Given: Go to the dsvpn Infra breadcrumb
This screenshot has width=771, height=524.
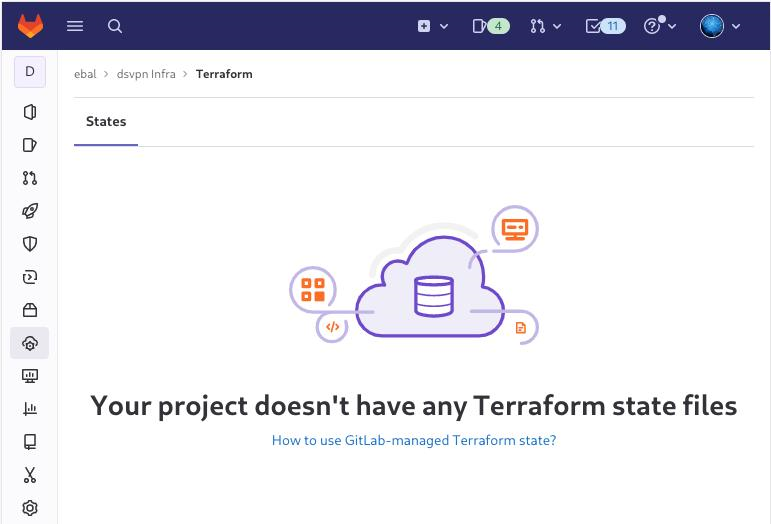Looking at the screenshot, I should 146,74.
